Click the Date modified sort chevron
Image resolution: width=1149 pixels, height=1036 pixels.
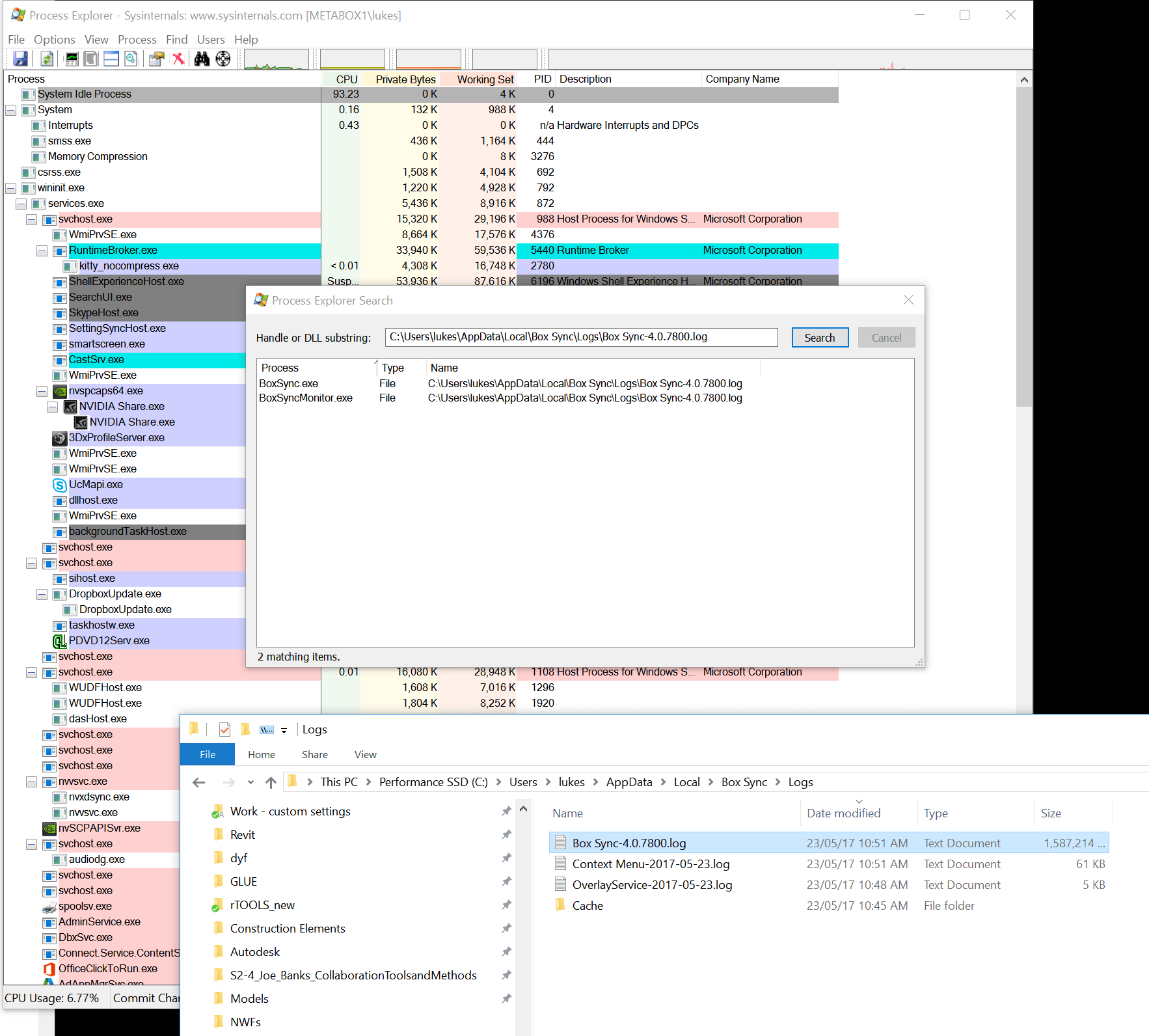coord(859,802)
